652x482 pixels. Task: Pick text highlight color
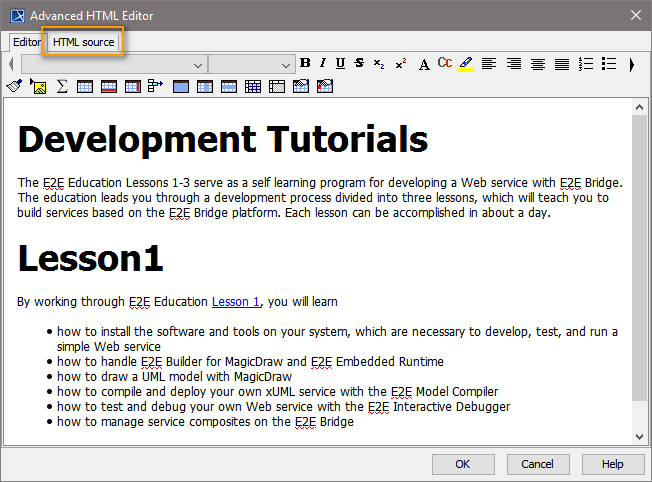(466, 64)
